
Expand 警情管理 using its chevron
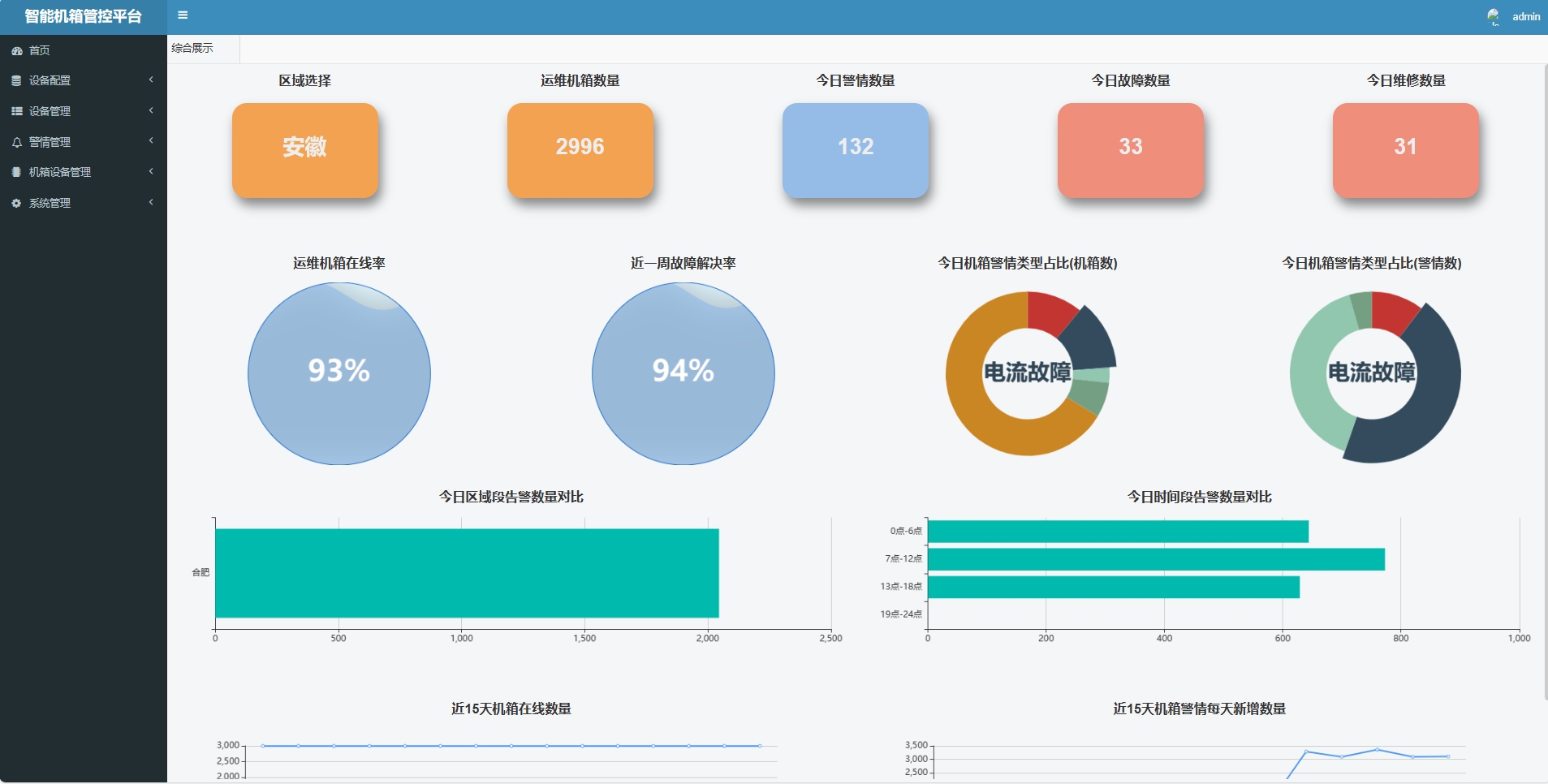point(151,140)
